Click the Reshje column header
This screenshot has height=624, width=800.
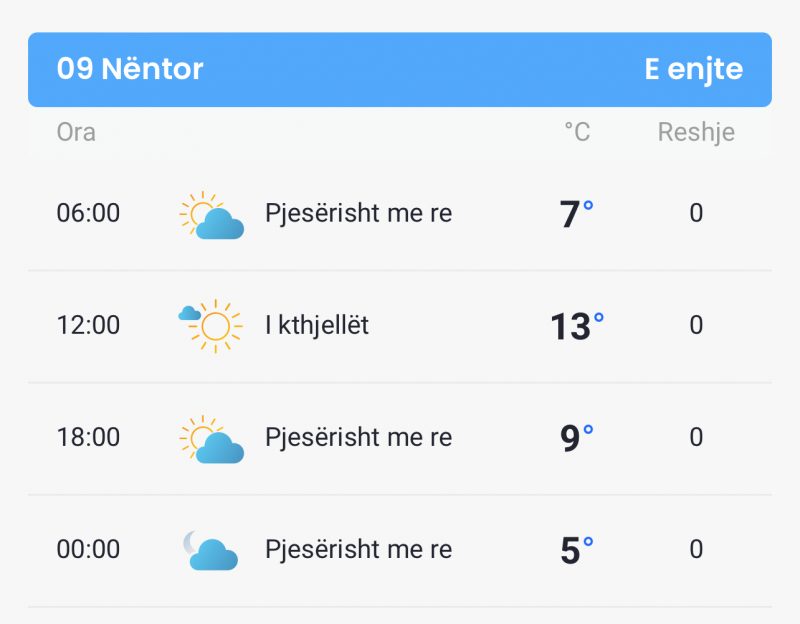pos(696,133)
